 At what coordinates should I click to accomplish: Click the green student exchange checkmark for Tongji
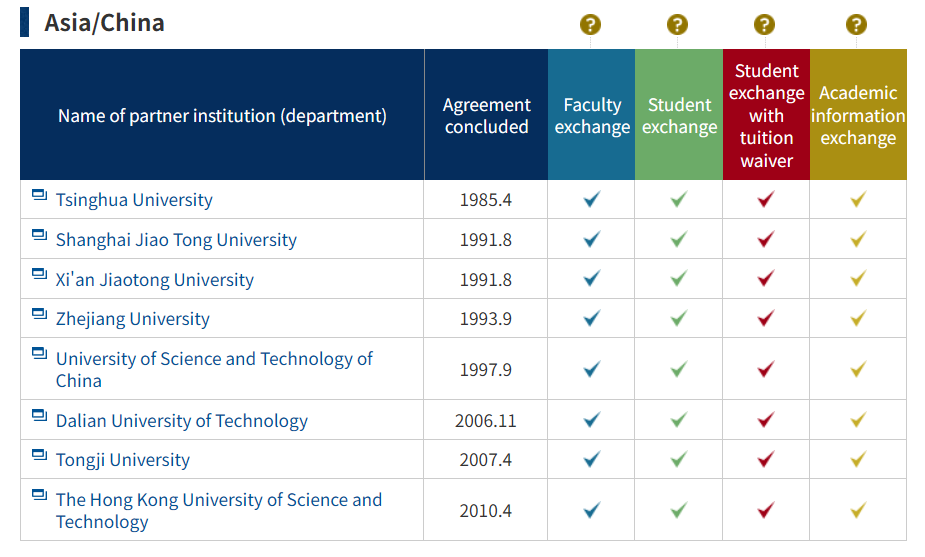(679, 458)
